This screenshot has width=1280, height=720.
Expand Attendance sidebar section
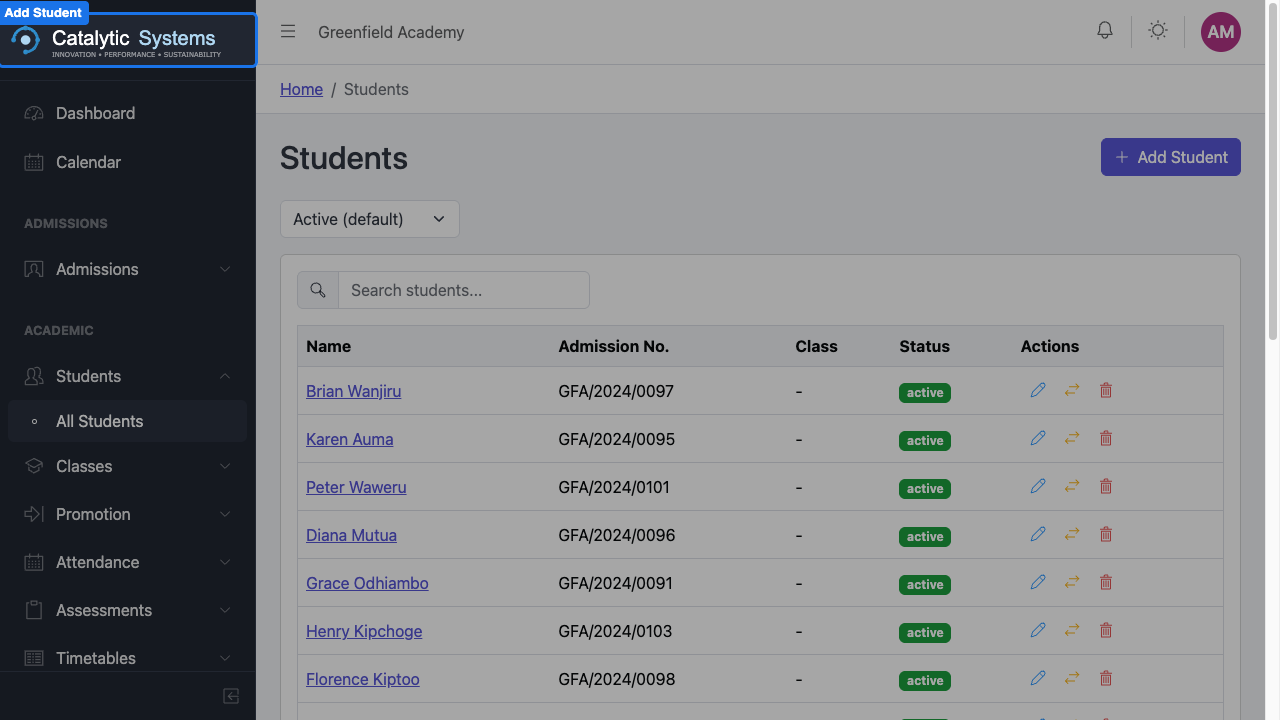[128, 562]
